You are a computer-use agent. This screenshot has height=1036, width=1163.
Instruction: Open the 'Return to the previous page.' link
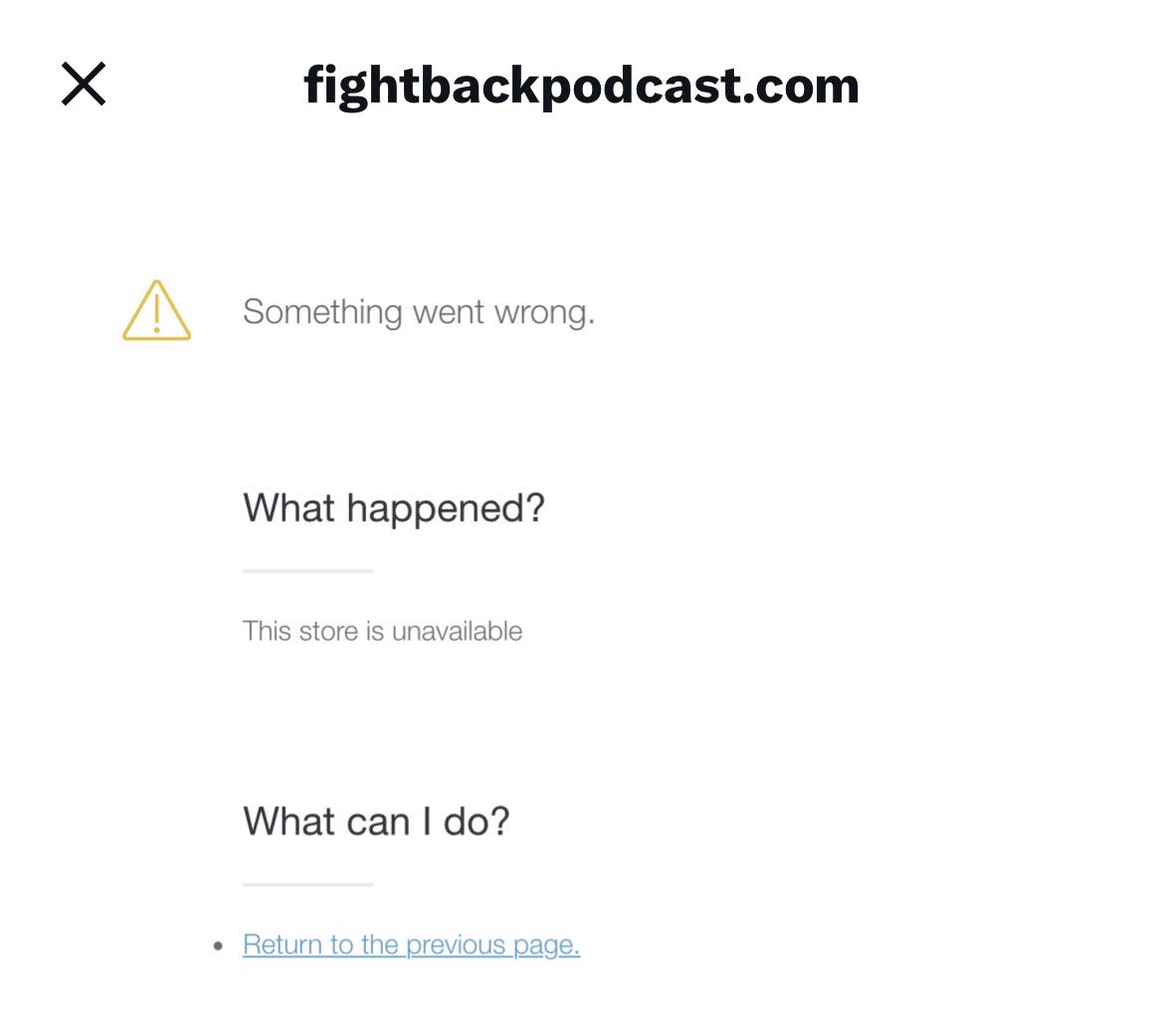coord(411,944)
